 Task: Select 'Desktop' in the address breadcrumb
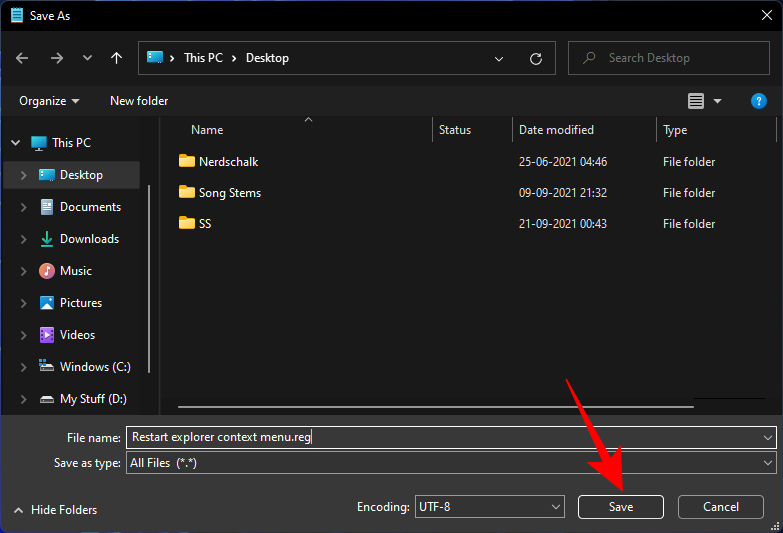coord(267,58)
